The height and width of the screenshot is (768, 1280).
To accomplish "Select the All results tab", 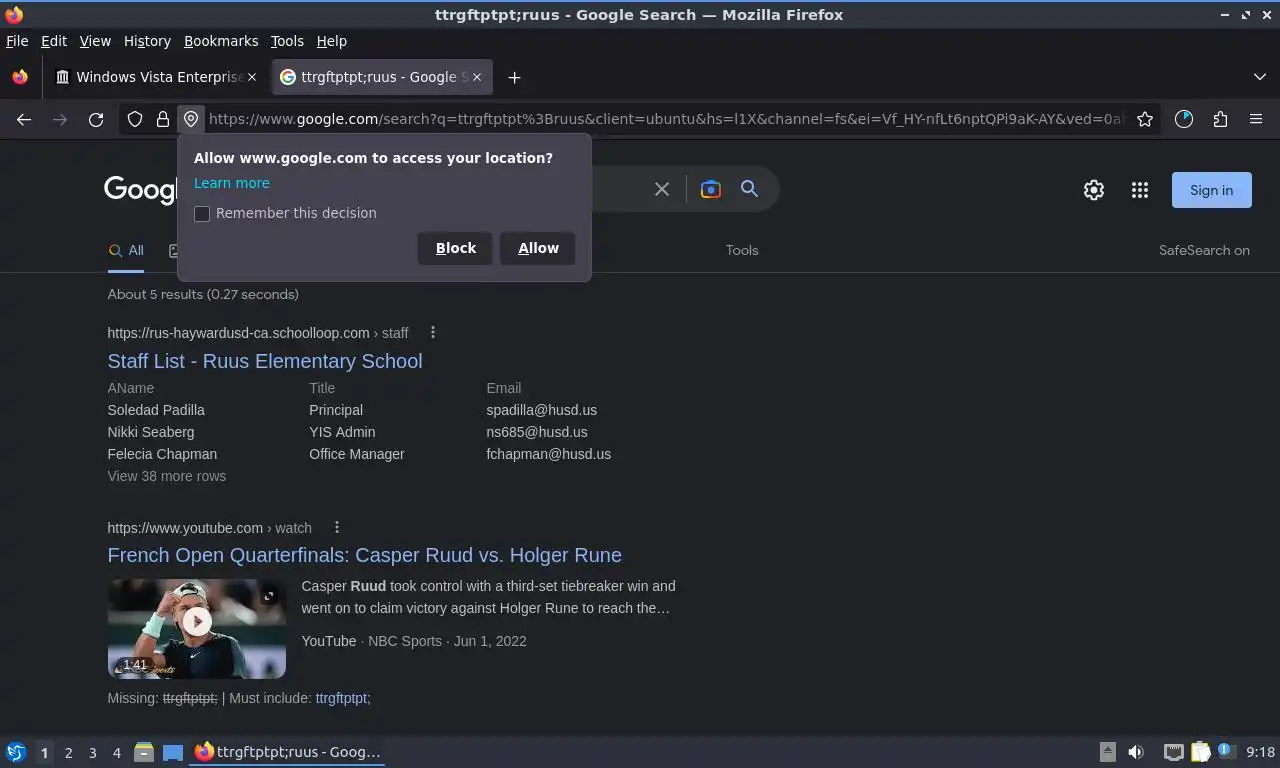I will [x=126, y=251].
